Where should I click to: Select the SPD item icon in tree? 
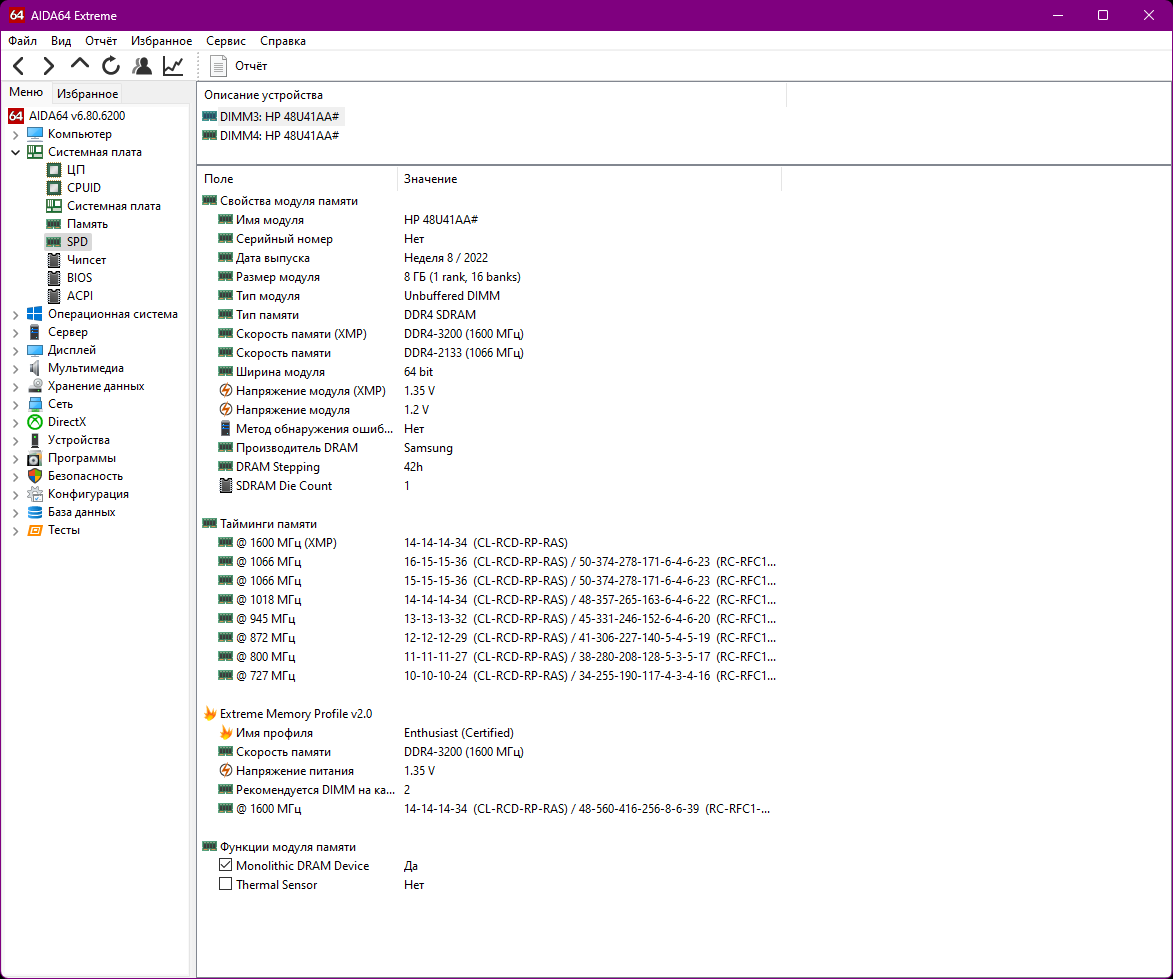(x=54, y=242)
